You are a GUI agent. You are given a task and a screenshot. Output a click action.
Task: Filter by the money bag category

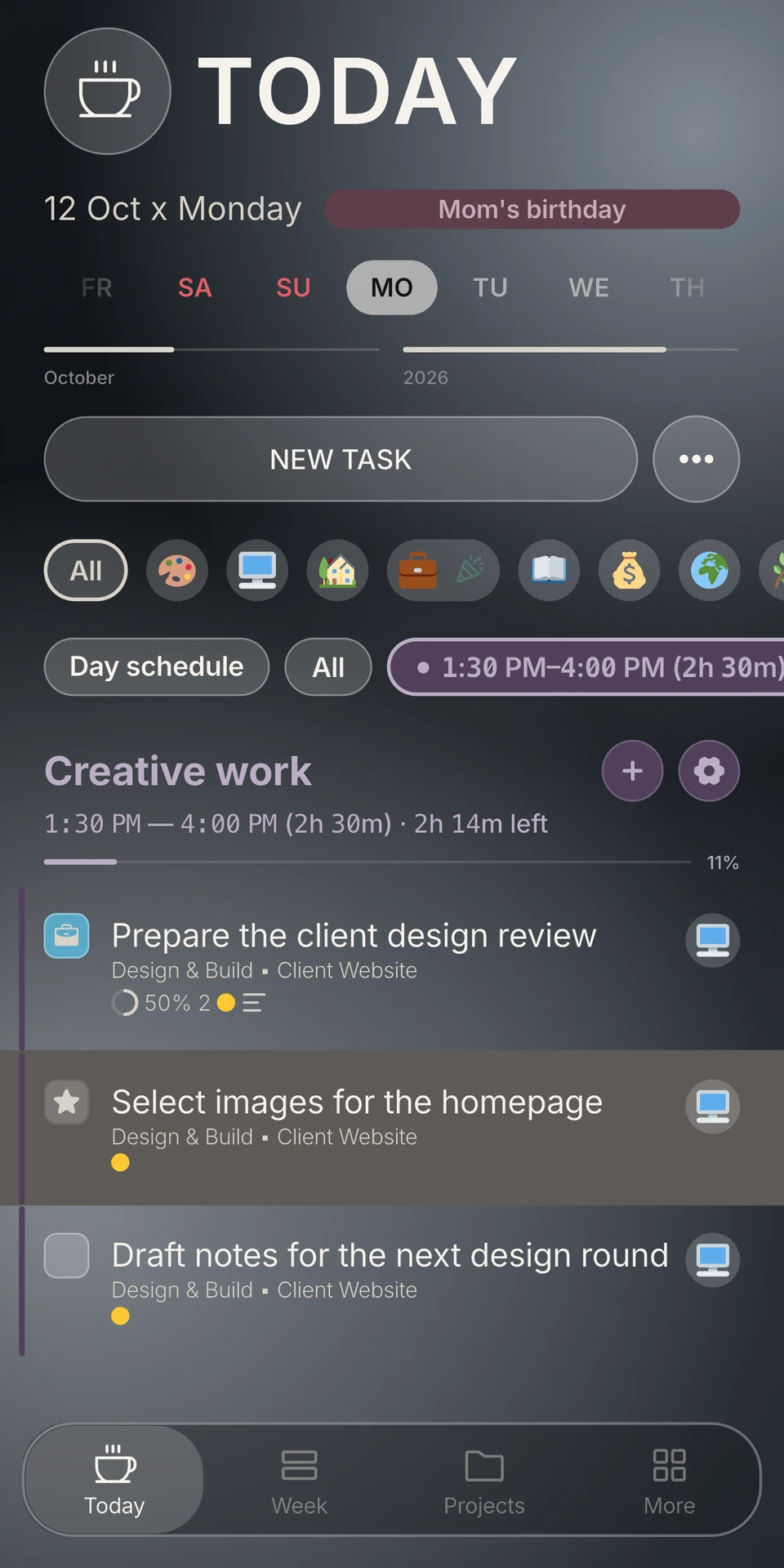tap(629, 570)
